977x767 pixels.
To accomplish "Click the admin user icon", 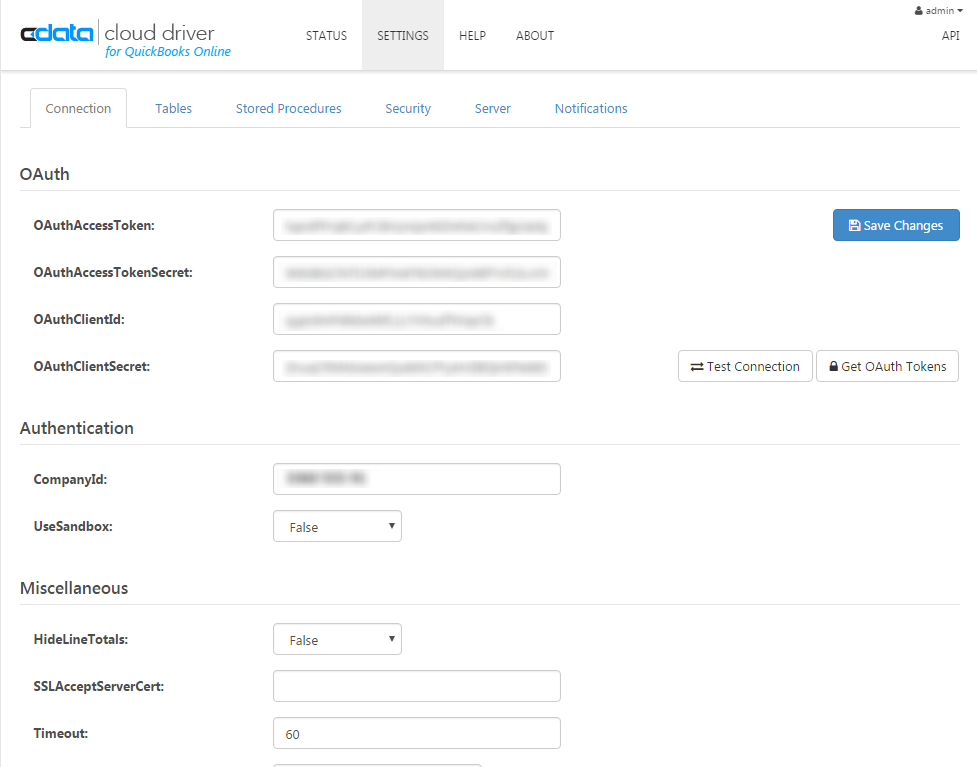I will (x=918, y=11).
